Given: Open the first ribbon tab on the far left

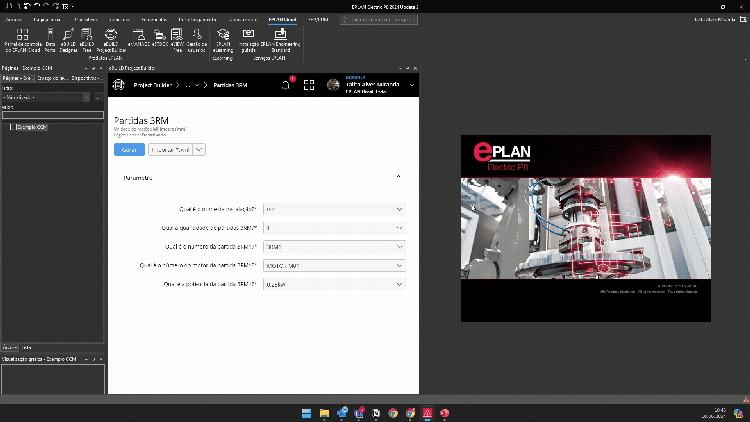Looking at the screenshot, I should [x=13, y=20].
